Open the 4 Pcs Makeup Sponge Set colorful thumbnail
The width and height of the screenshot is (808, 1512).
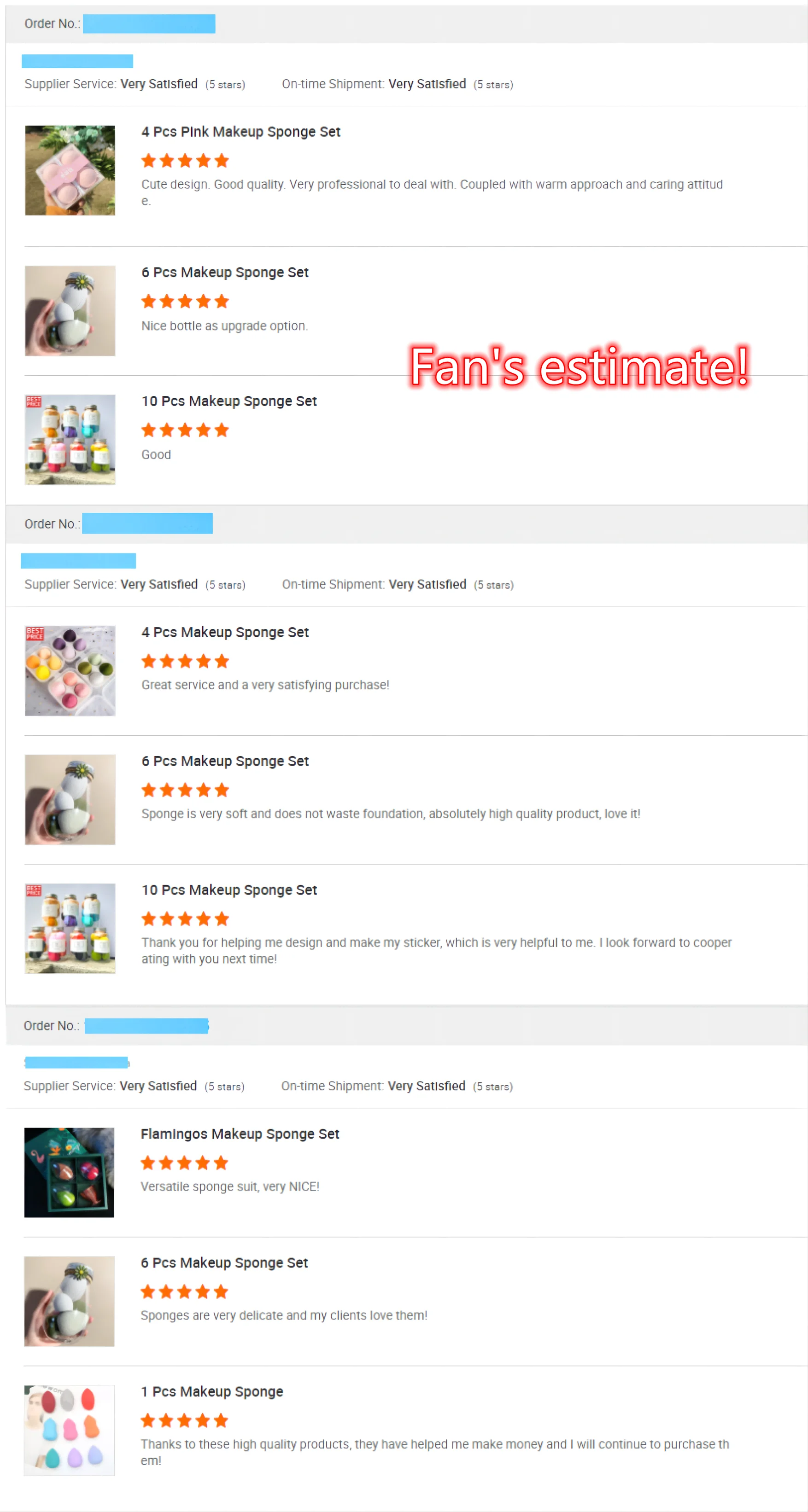click(70, 670)
